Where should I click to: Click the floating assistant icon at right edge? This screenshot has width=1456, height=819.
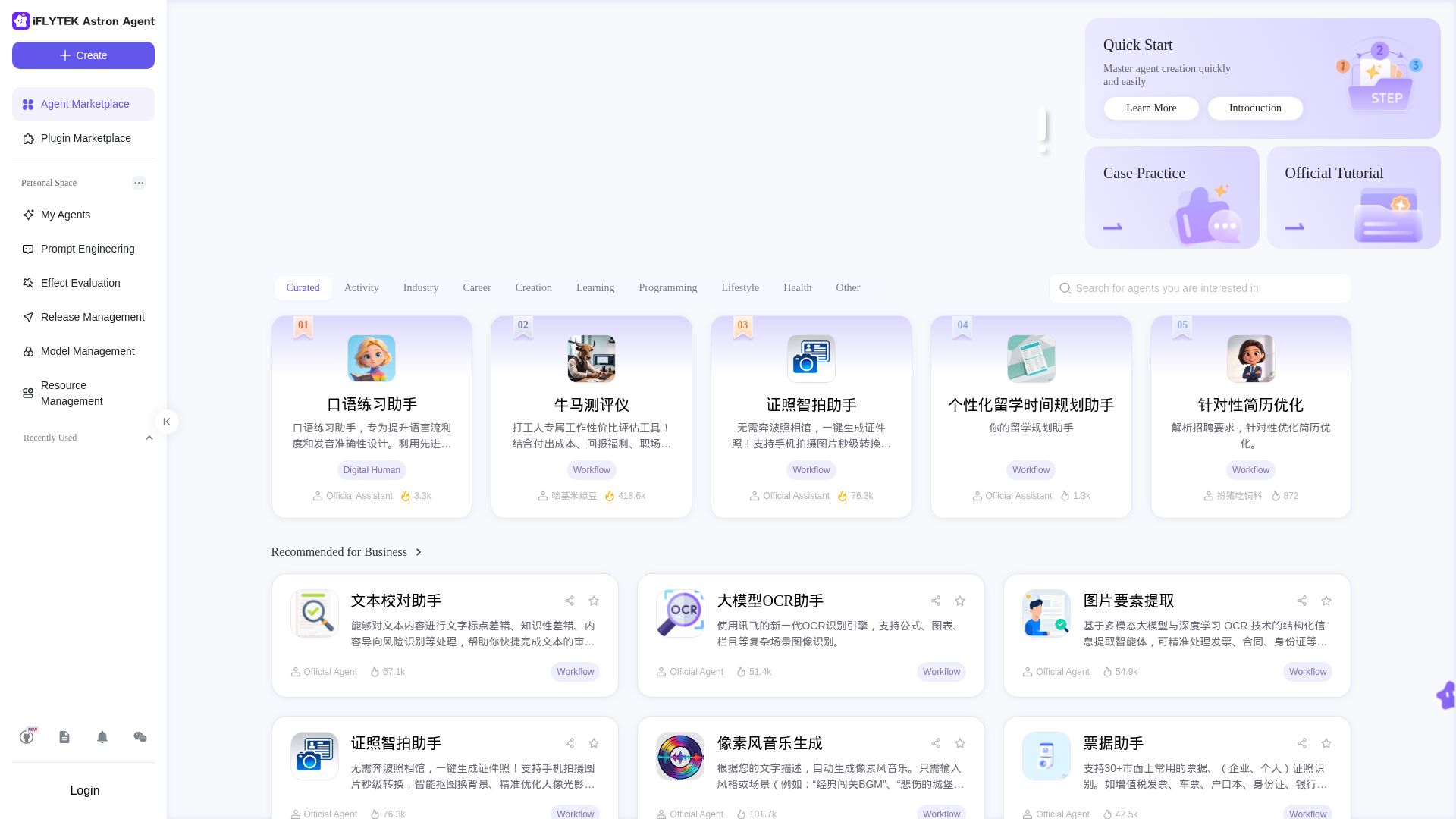click(x=1446, y=695)
